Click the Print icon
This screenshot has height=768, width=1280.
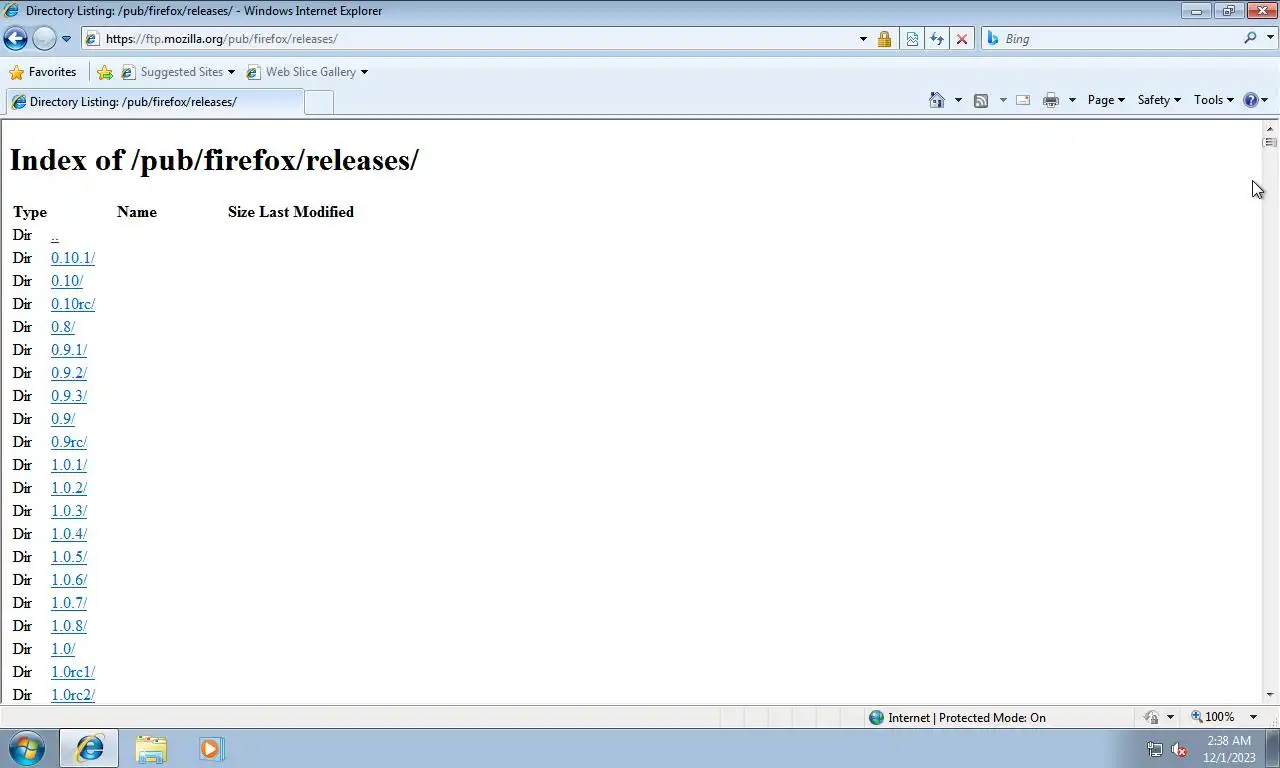coord(1051,100)
